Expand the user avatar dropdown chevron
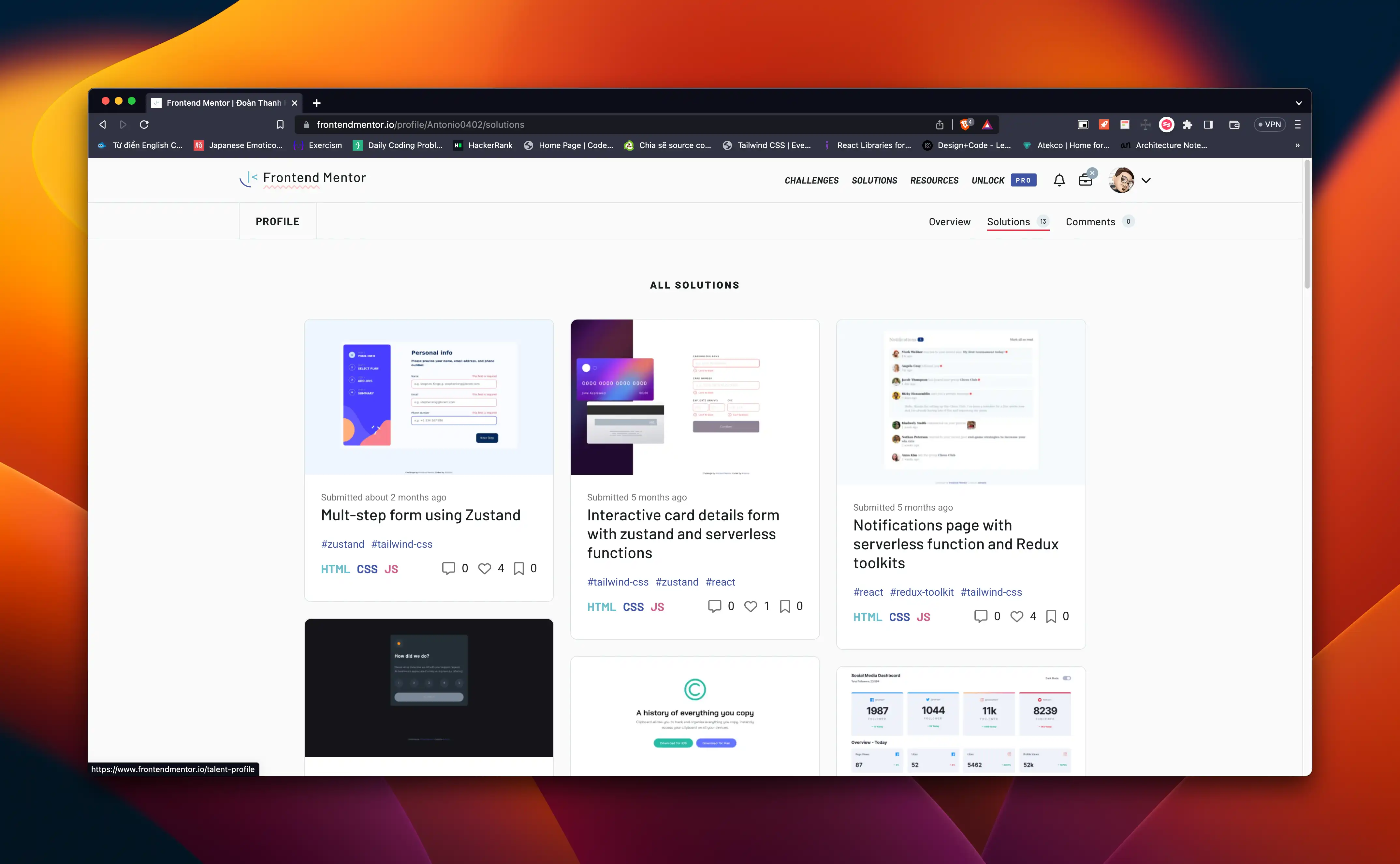Viewport: 1400px width, 864px height. [1146, 181]
